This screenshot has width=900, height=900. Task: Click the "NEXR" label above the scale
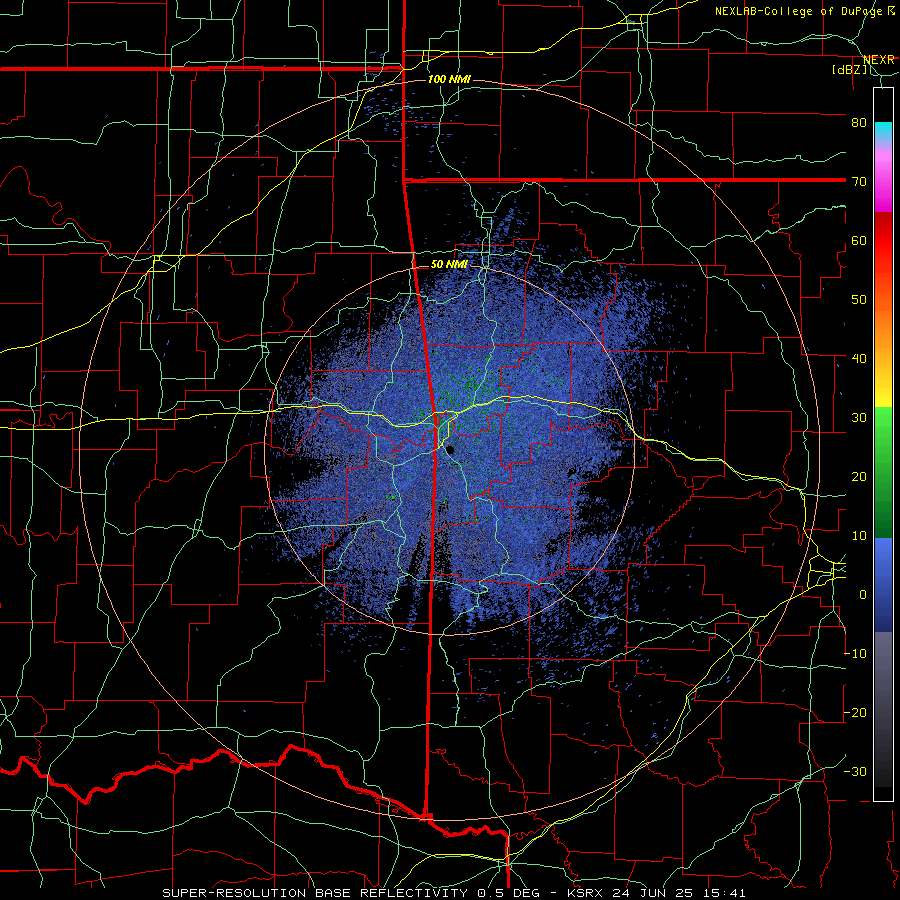(x=879, y=60)
